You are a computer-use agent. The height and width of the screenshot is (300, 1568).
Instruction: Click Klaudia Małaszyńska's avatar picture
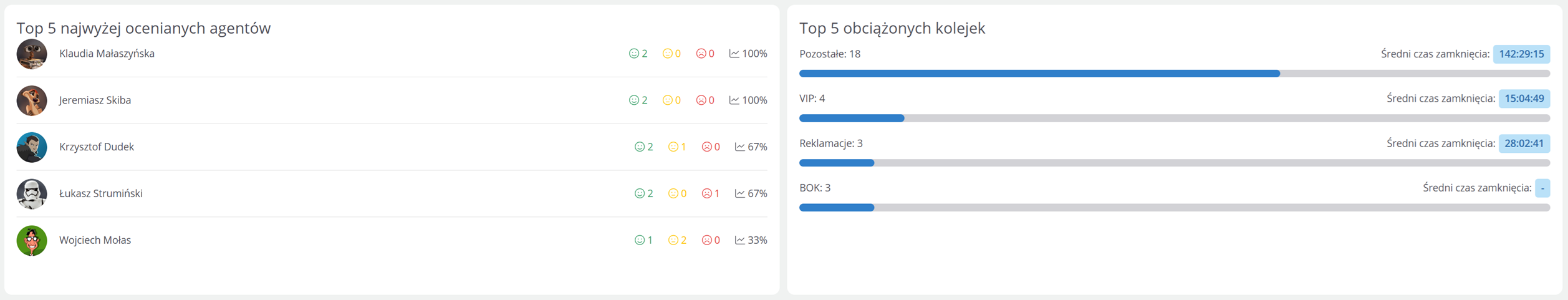pyautogui.click(x=32, y=54)
